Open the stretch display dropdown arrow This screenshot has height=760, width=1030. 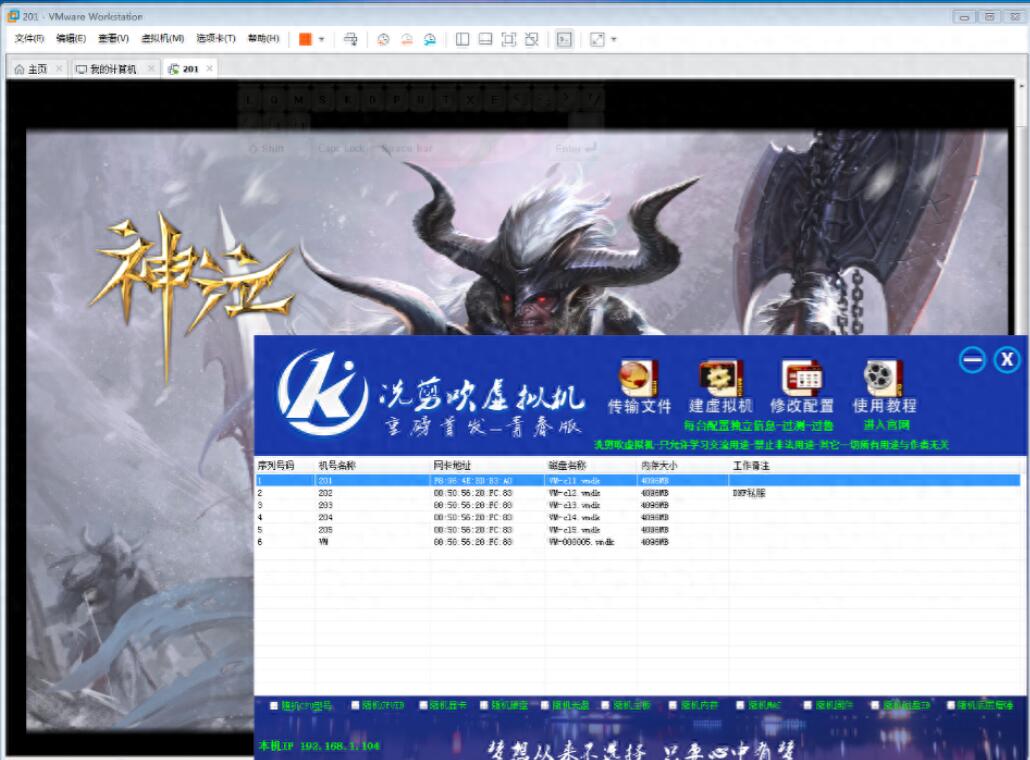[x=614, y=39]
